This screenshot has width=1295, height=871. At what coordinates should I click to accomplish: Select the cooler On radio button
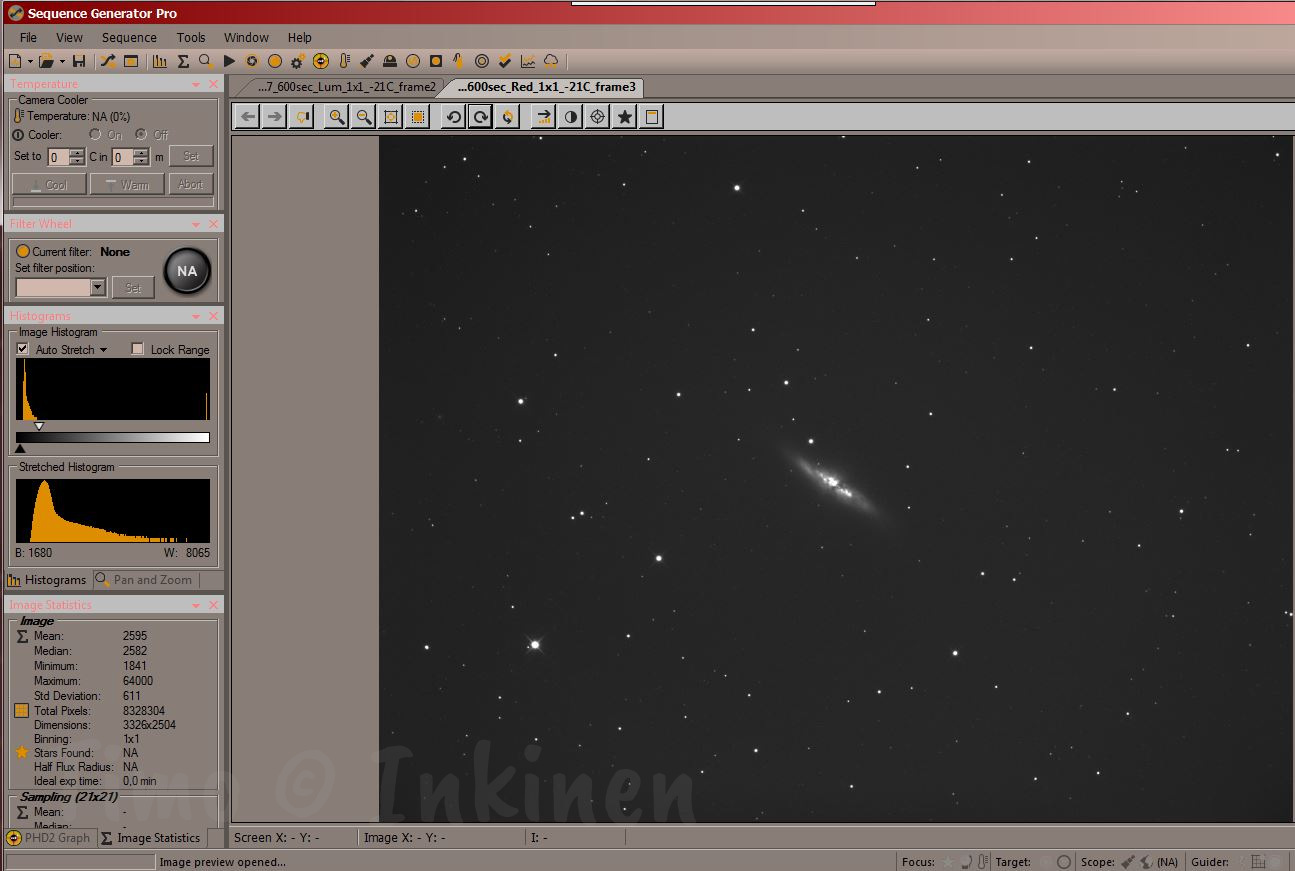96,134
